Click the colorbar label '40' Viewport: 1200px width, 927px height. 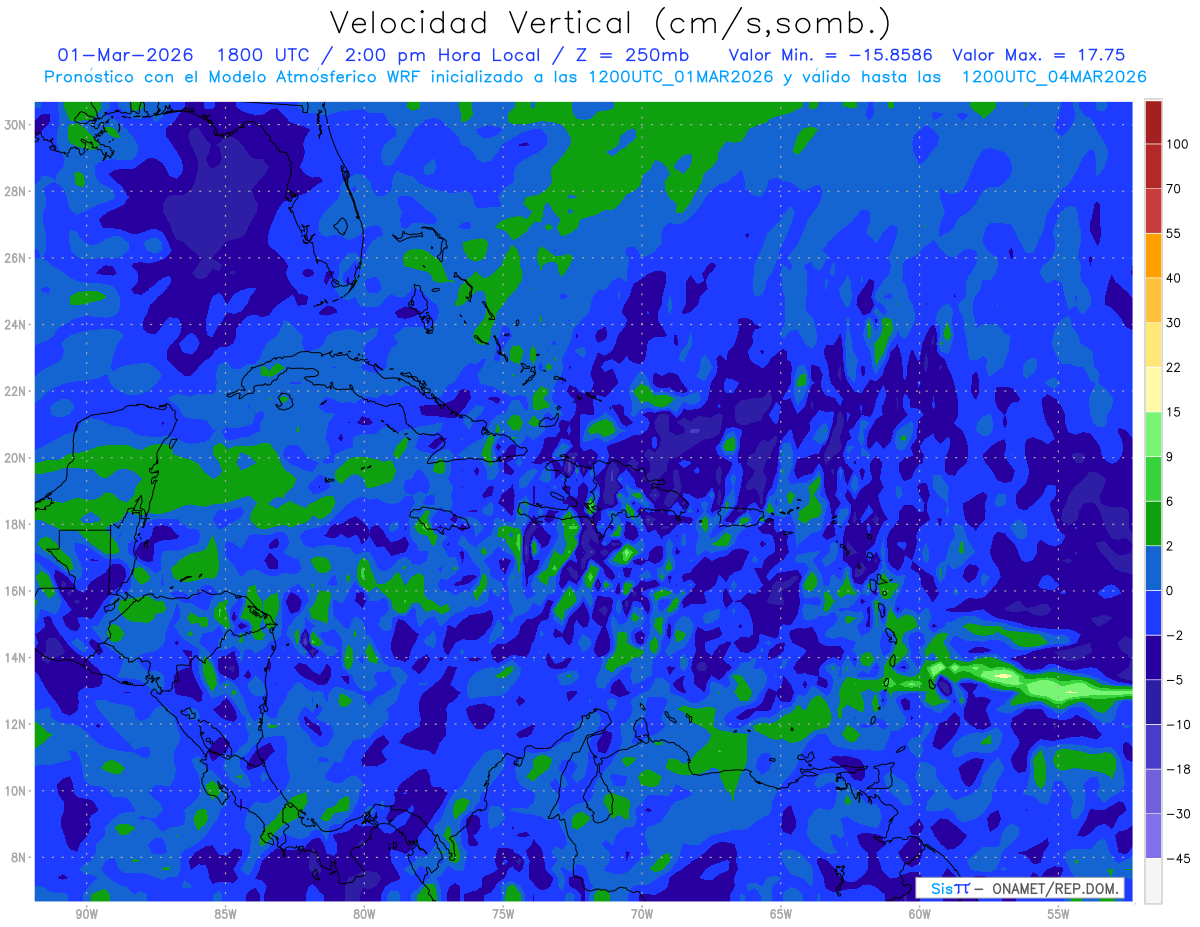coord(1175,278)
